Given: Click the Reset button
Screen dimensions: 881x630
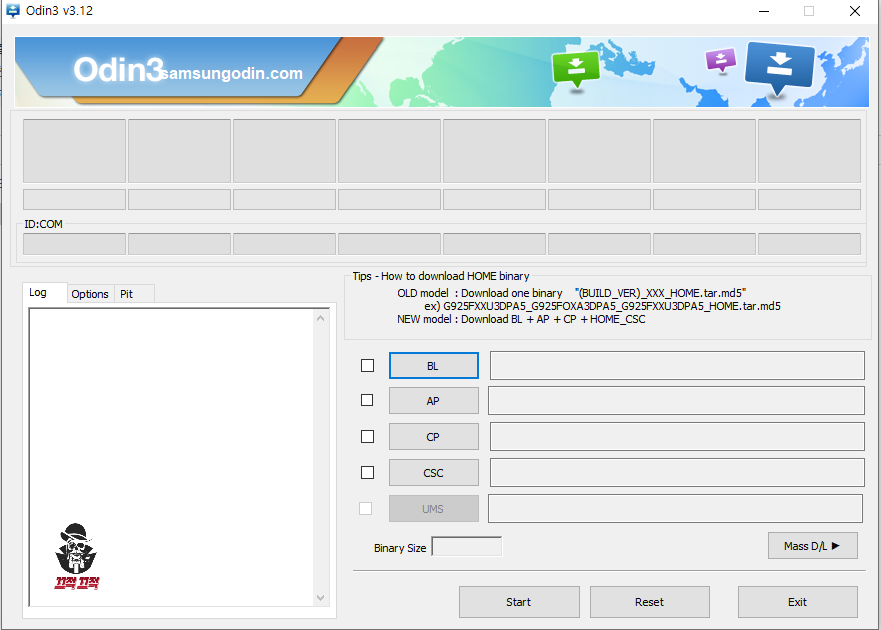Looking at the screenshot, I should click(650, 602).
